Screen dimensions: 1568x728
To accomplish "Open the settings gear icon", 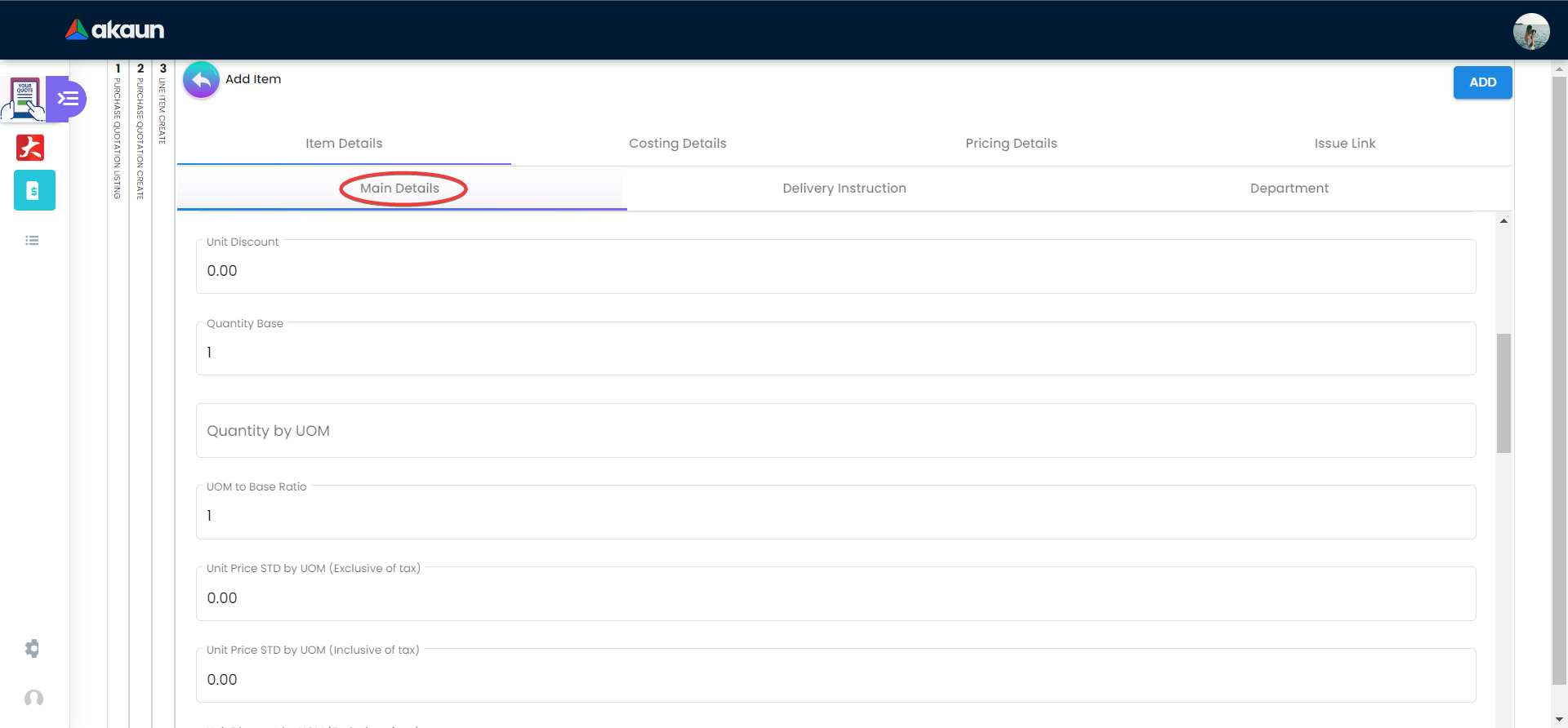I will (32, 649).
